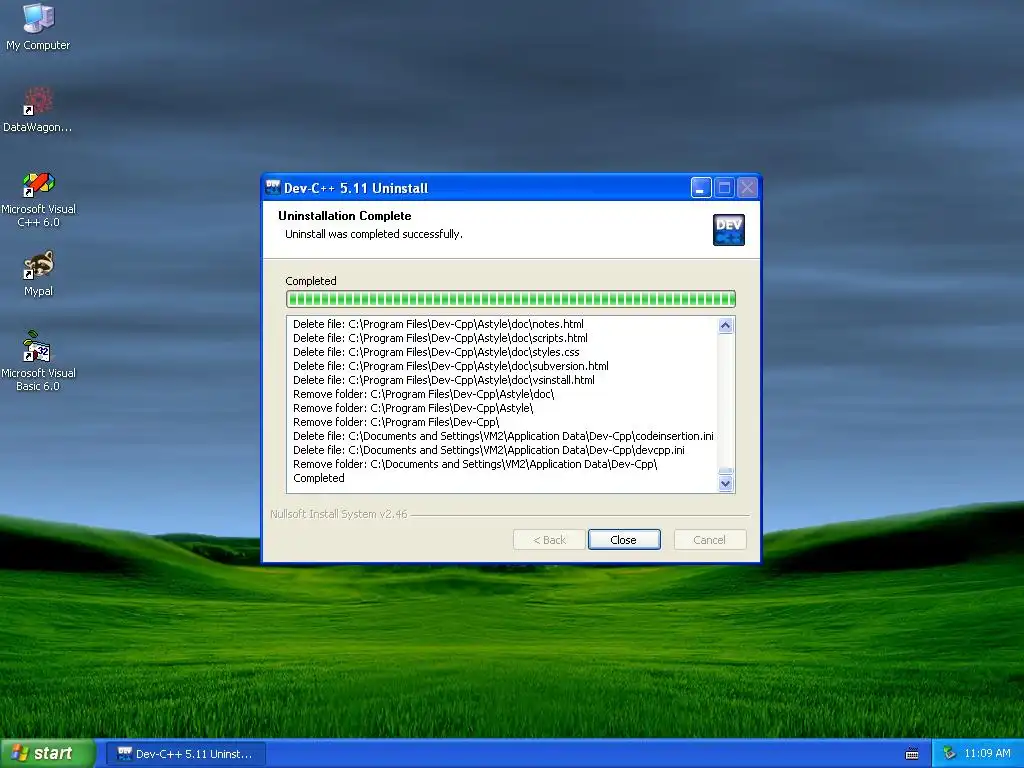Click the log scrollbar track

click(x=726, y=400)
